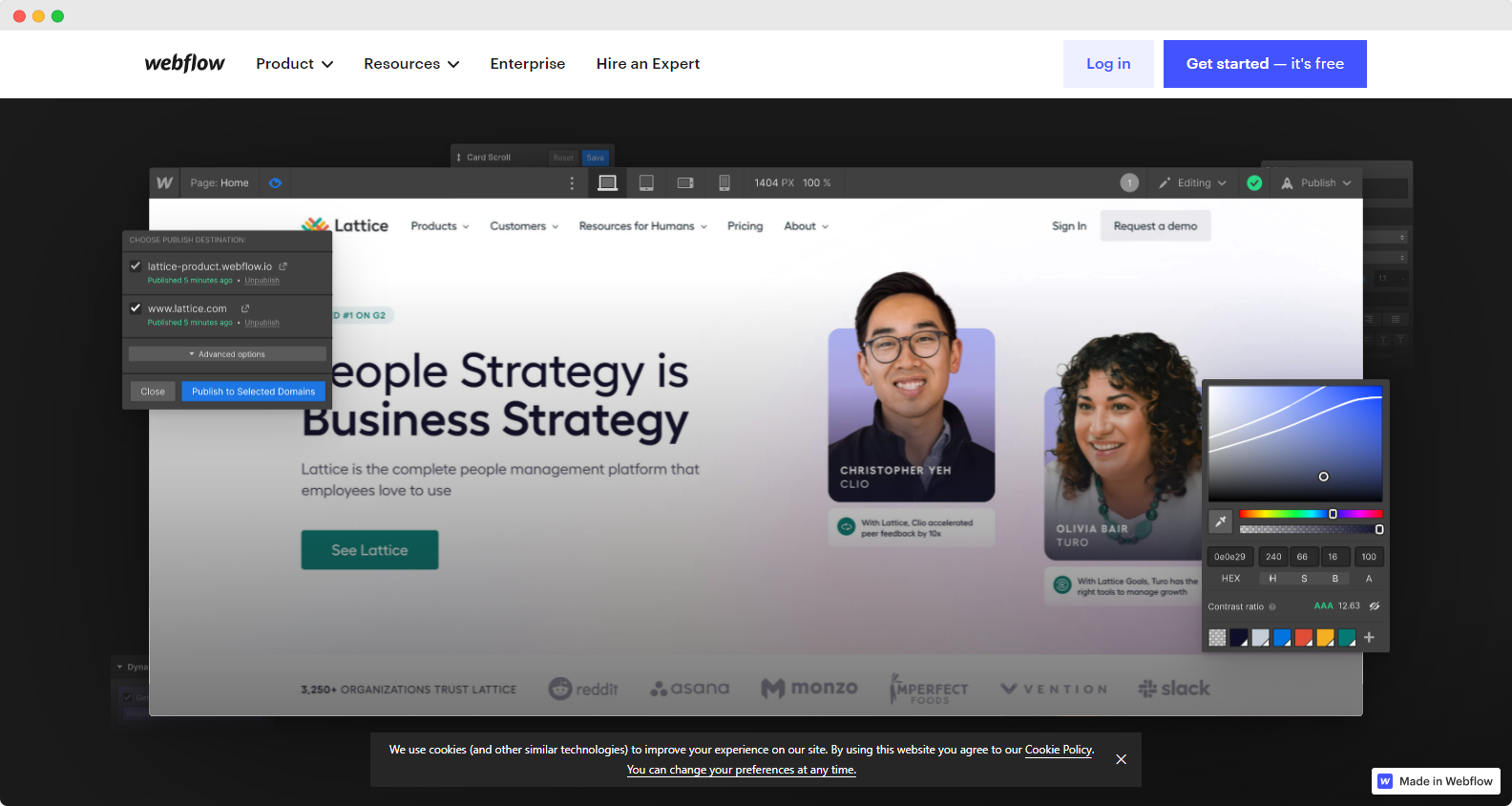Viewport: 1512px width, 806px height.
Task: Select the orange-red color swatch
Action: pyautogui.click(x=1304, y=637)
